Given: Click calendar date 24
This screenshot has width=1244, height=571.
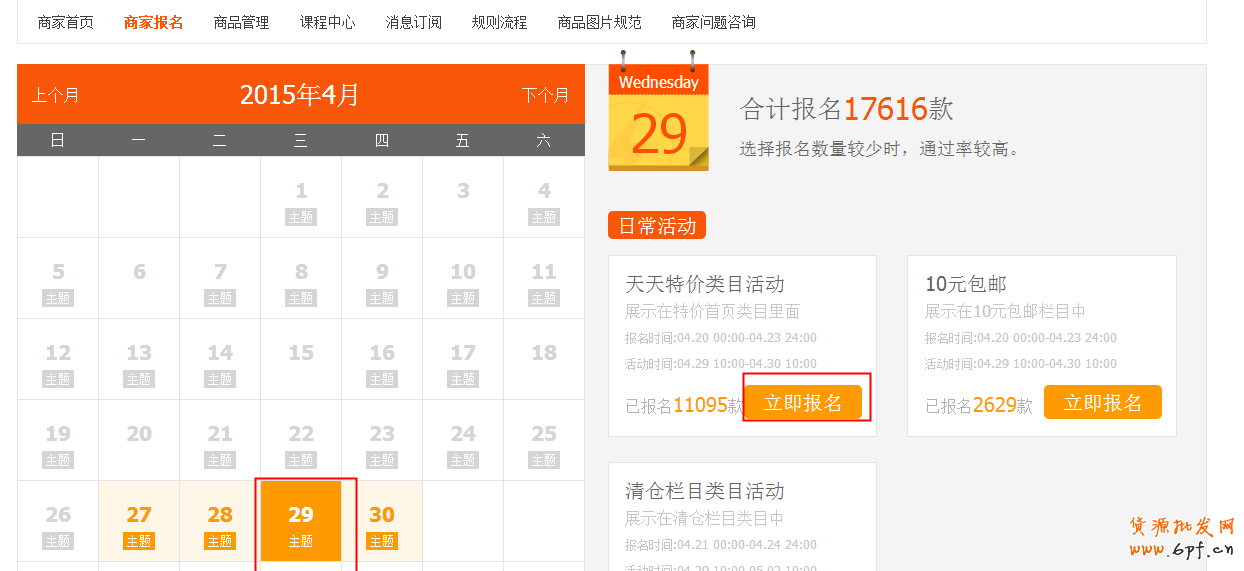Looking at the screenshot, I should point(463,440).
